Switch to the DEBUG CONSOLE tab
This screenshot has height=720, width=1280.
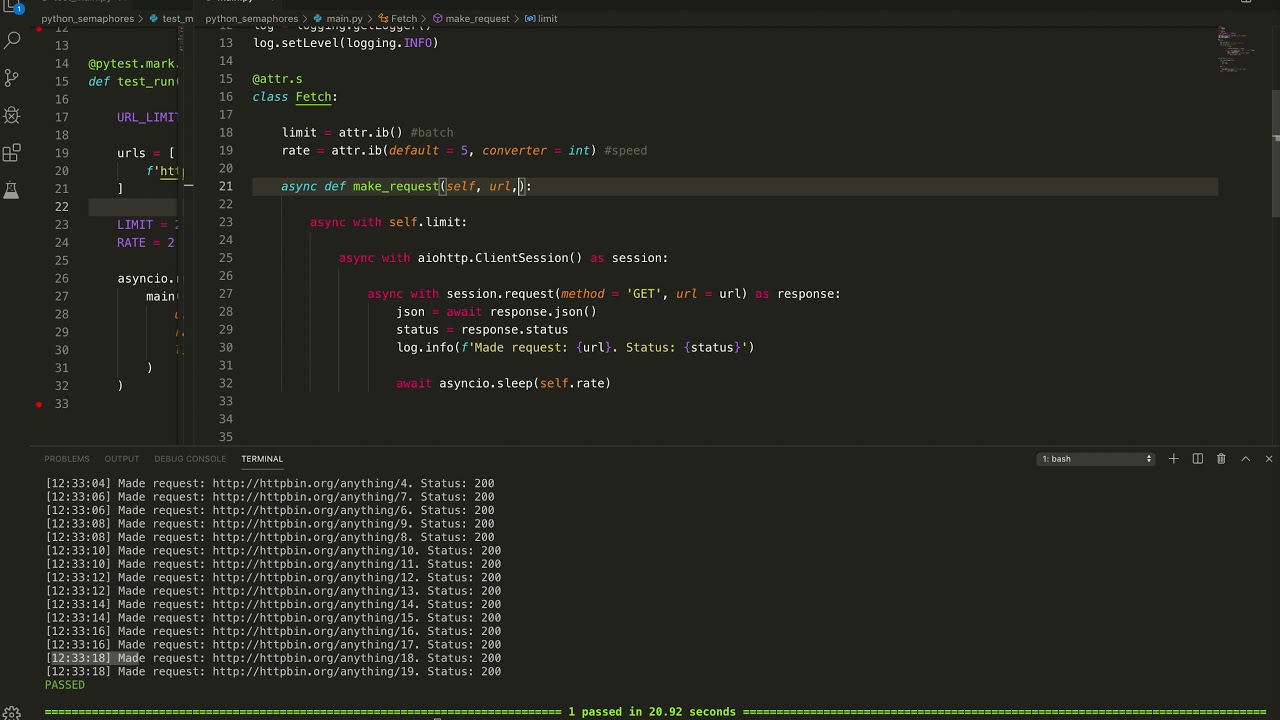190,459
